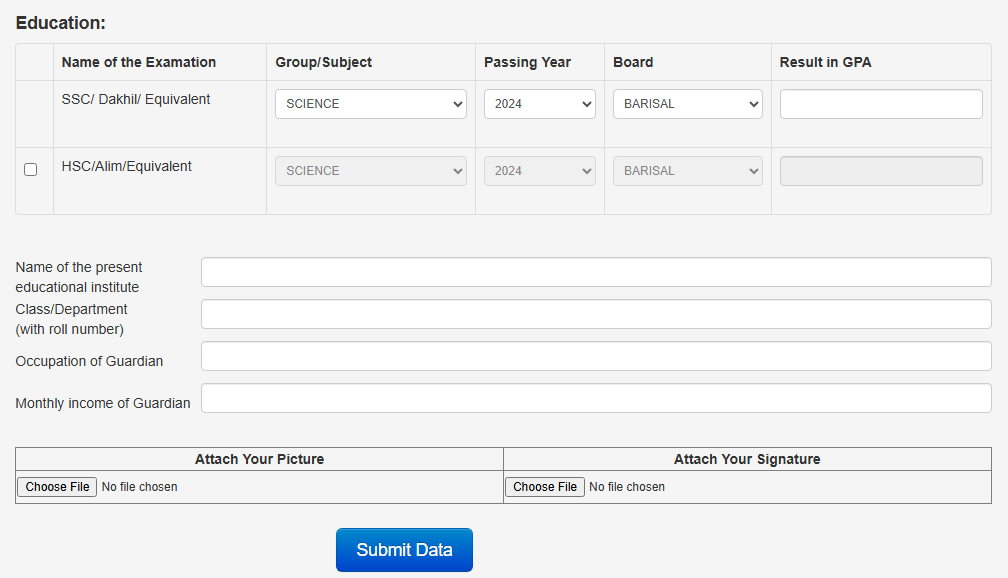The image size is (1008, 578).
Task: Enable the HSC/Alim/Equivalent row checkbox
Action: coord(30,170)
